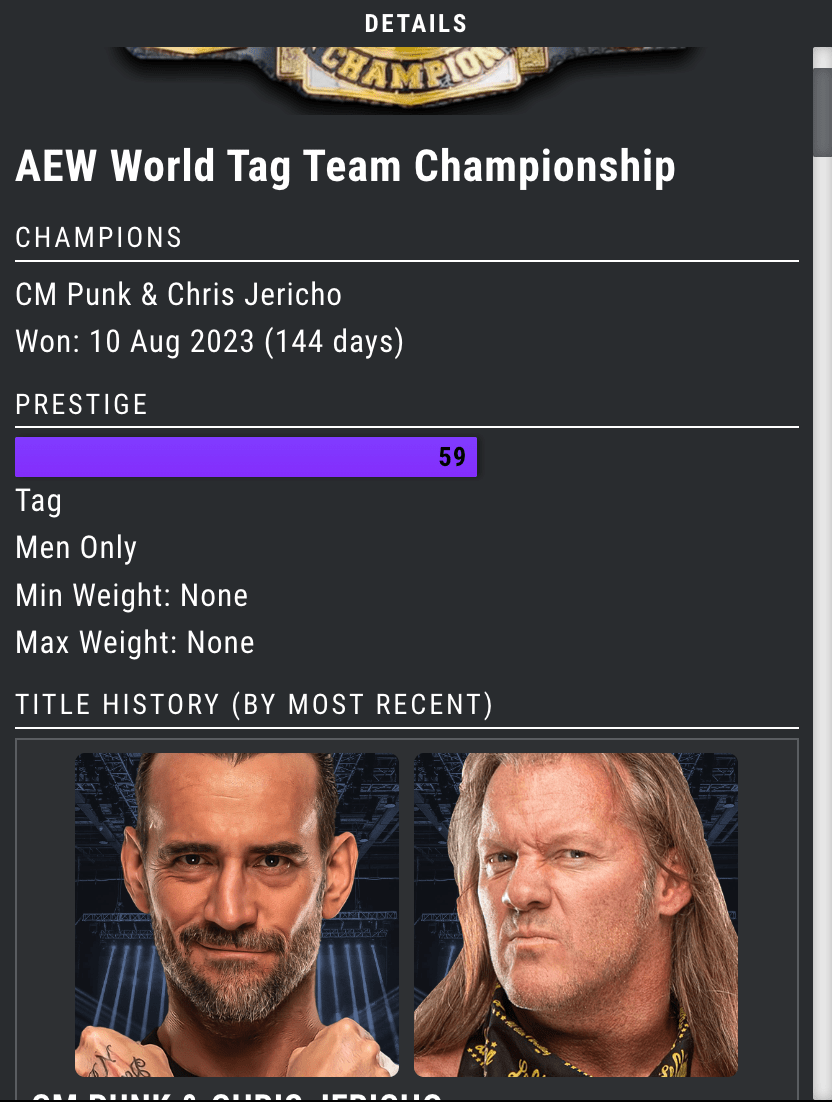Click the AEW World Tag Team Championship title
The width and height of the screenshot is (832, 1102).
344,166
